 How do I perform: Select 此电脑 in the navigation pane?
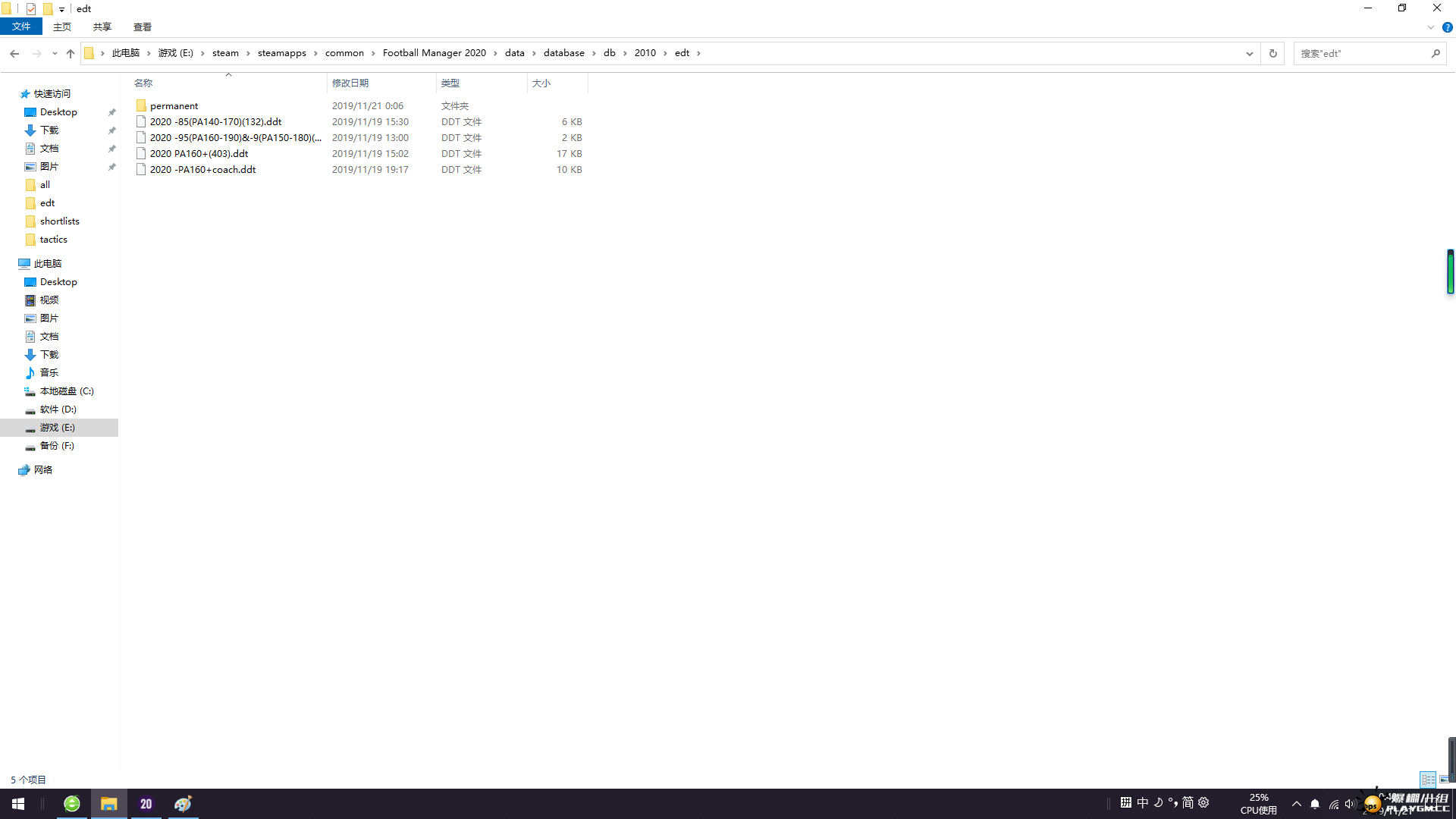pyautogui.click(x=48, y=264)
